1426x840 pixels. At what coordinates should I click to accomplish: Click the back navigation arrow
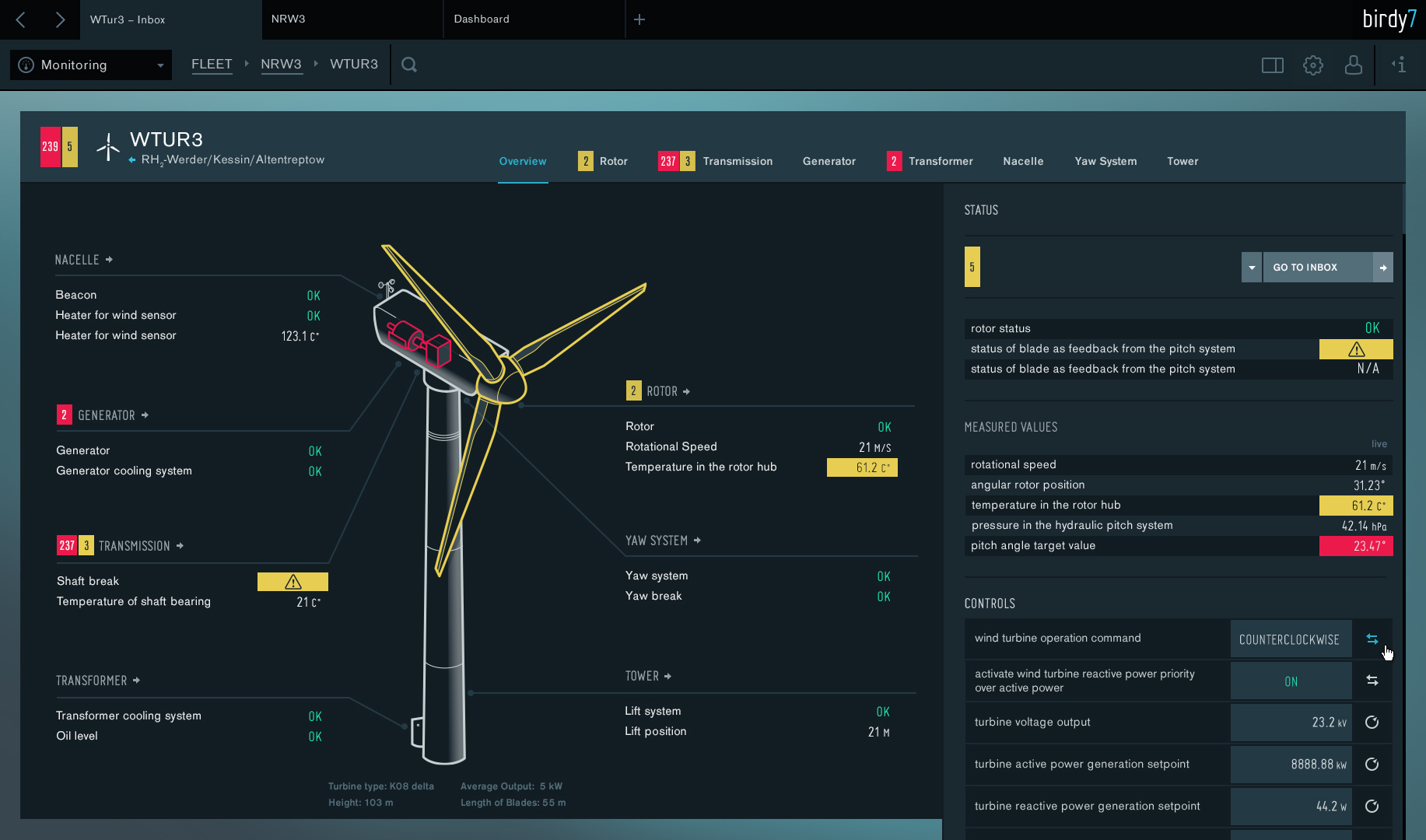(x=20, y=19)
